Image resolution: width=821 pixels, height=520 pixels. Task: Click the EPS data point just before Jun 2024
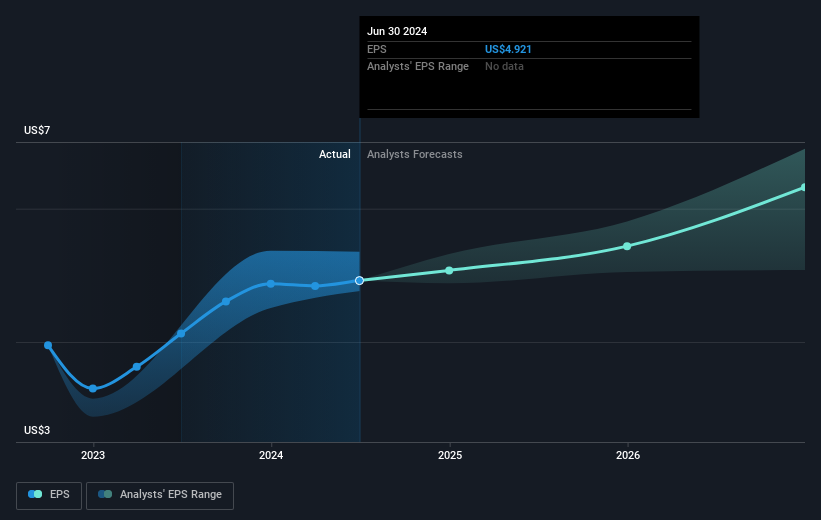(315, 286)
